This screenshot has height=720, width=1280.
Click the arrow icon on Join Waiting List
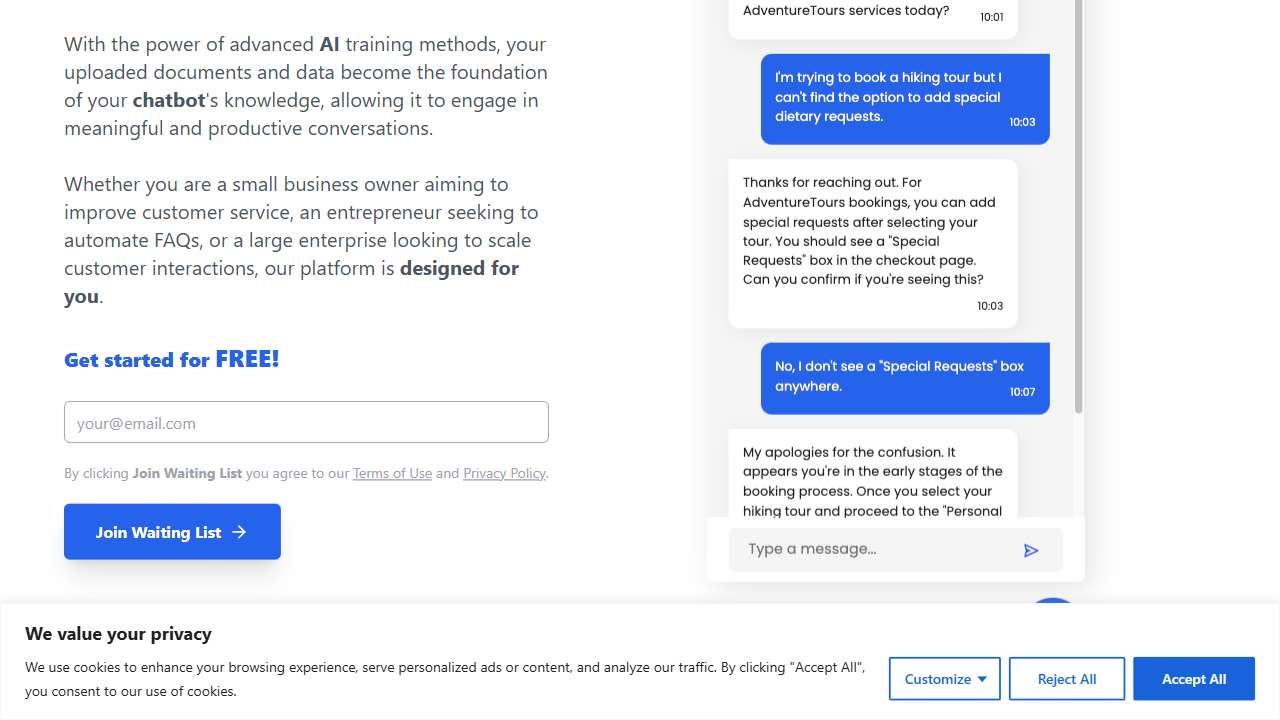point(239,532)
